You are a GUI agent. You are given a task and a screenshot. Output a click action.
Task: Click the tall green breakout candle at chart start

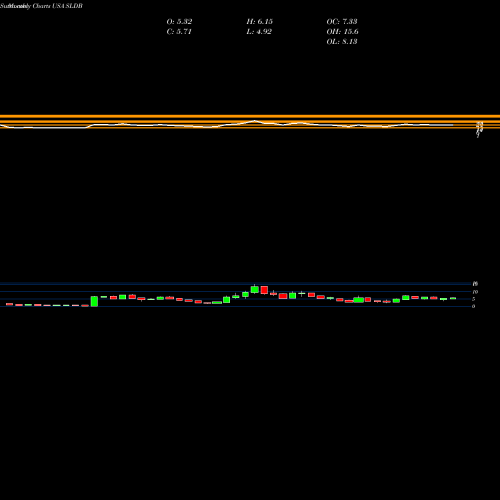tap(94, 301)
